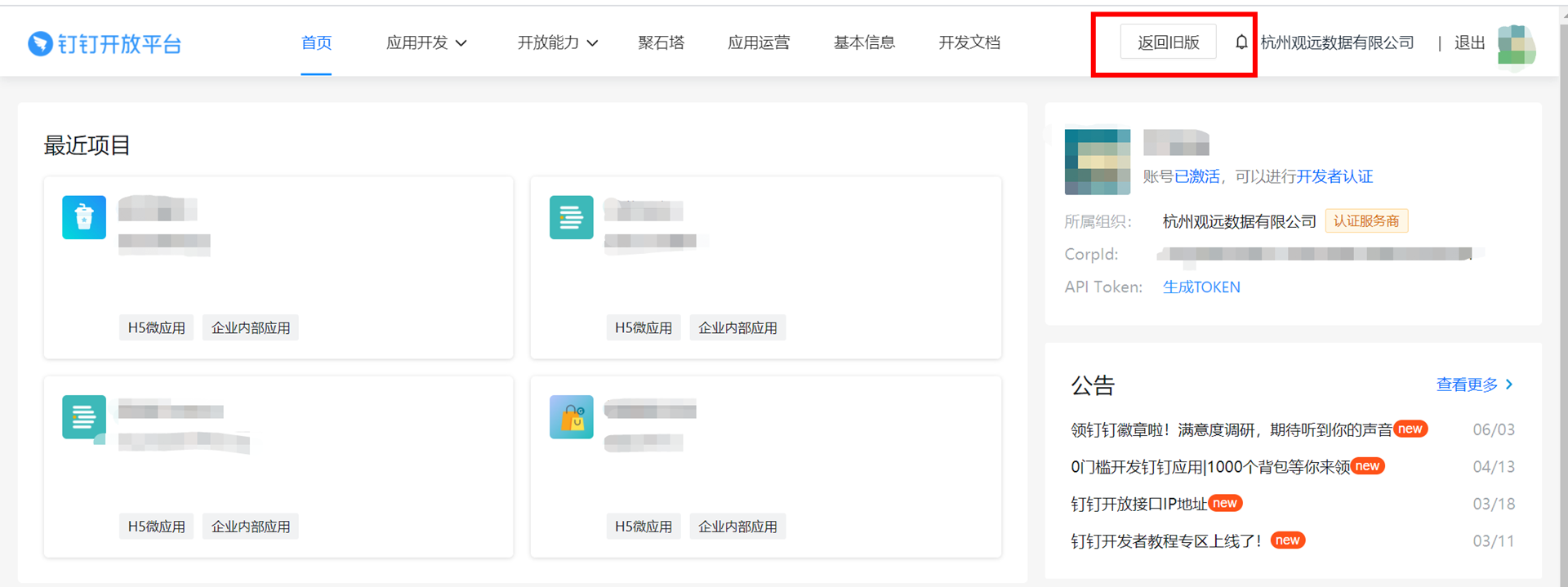Open the 应用运营 menu item
1568x587 pixels.
759,42
